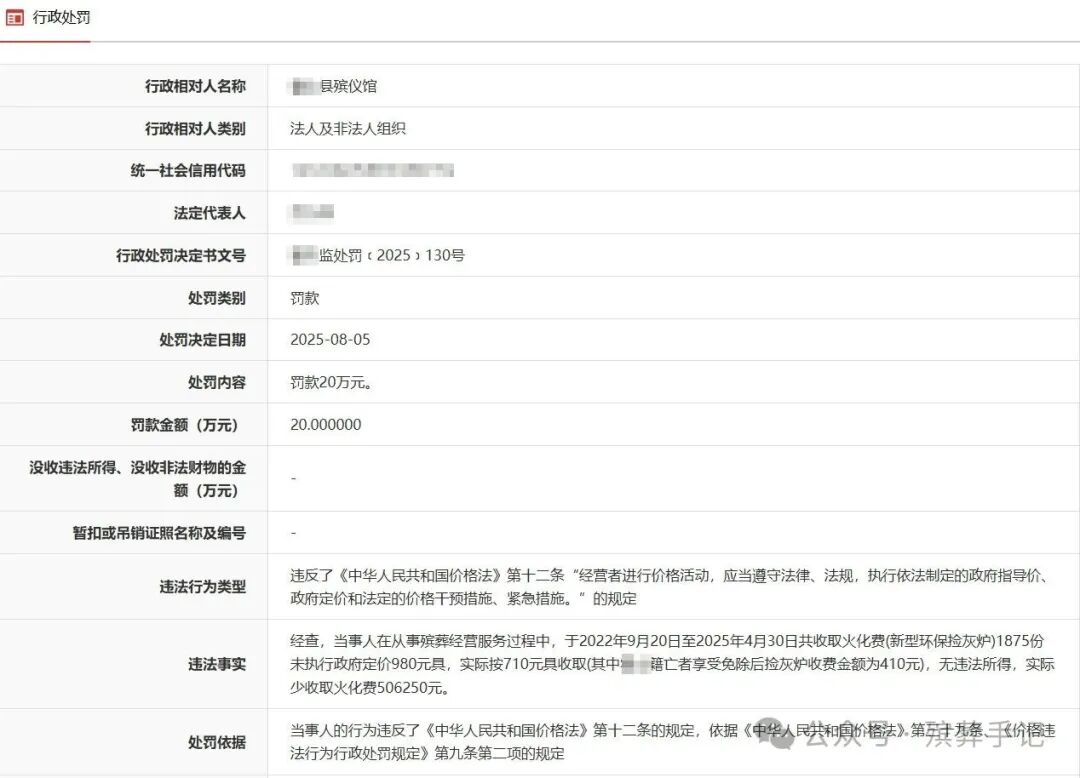Viewport: 1080px width, 778px height.
Task: Click the 处罚依据 row label
Action: 216,743
